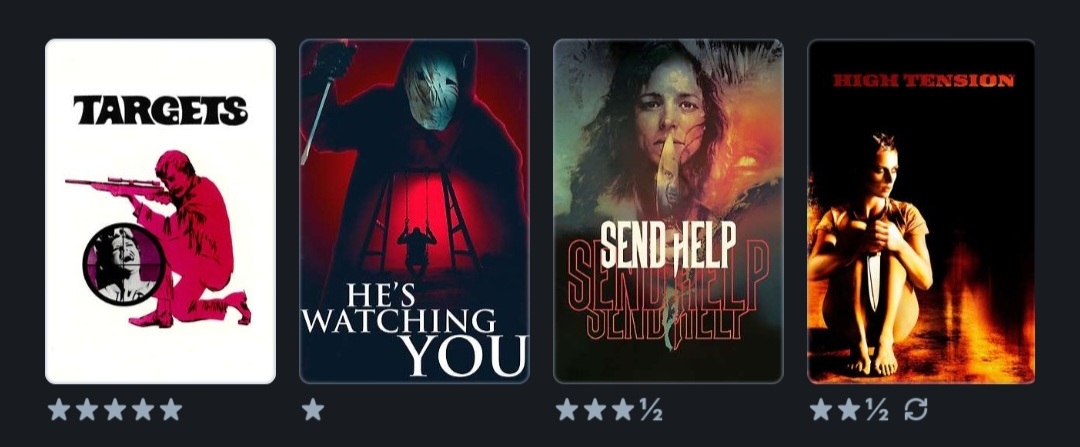The width and height of the screenshot is (1080, 447).
Task: Click the first star under High Tension
Action: pyautogui.click(x=820, y=409)
